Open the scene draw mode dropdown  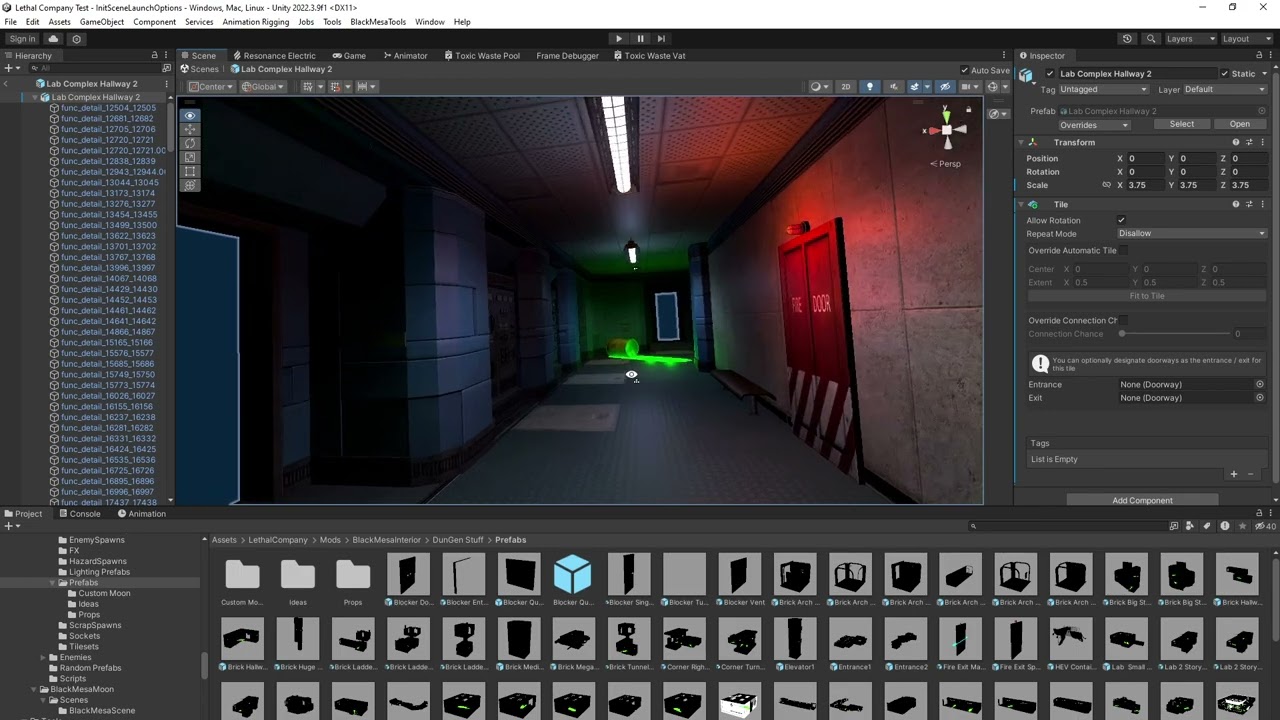coord(820,87)
